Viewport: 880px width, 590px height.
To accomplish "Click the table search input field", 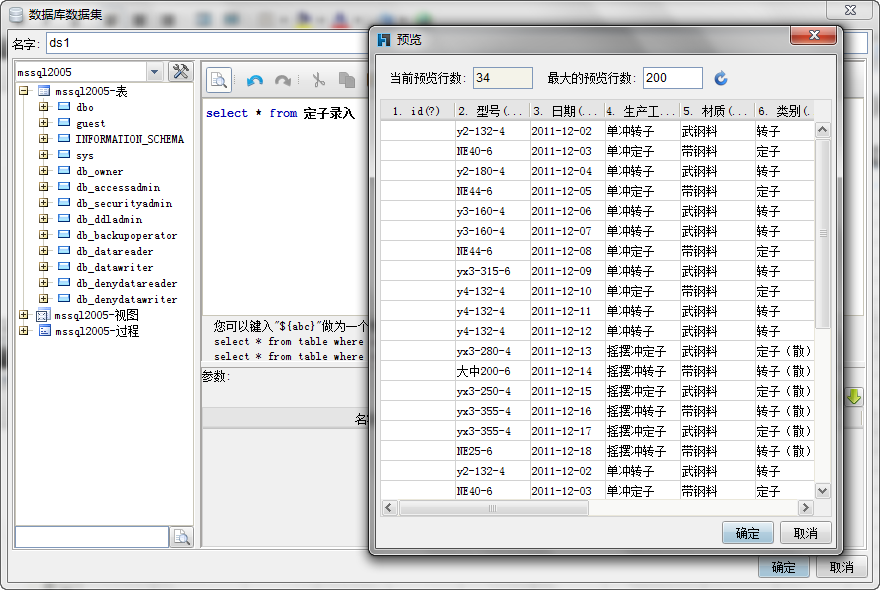I will [91, 537].
